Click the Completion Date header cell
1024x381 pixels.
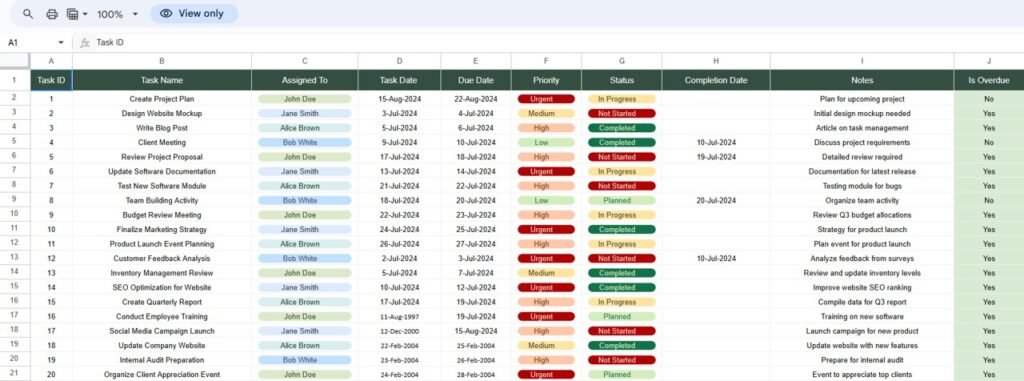click(x=716, y=80)
